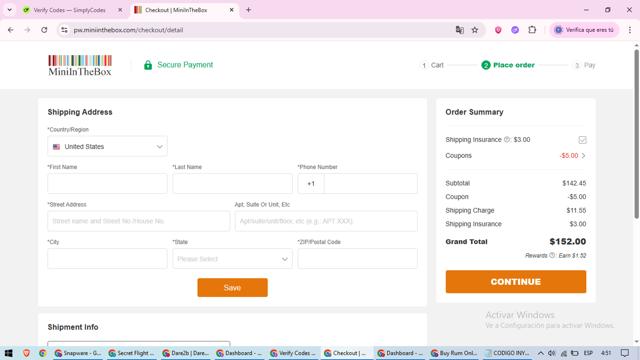Viewport: 640px width, 360px height.
Task: Click the purple extension icon in toolbar
Action: click(515, 30)
